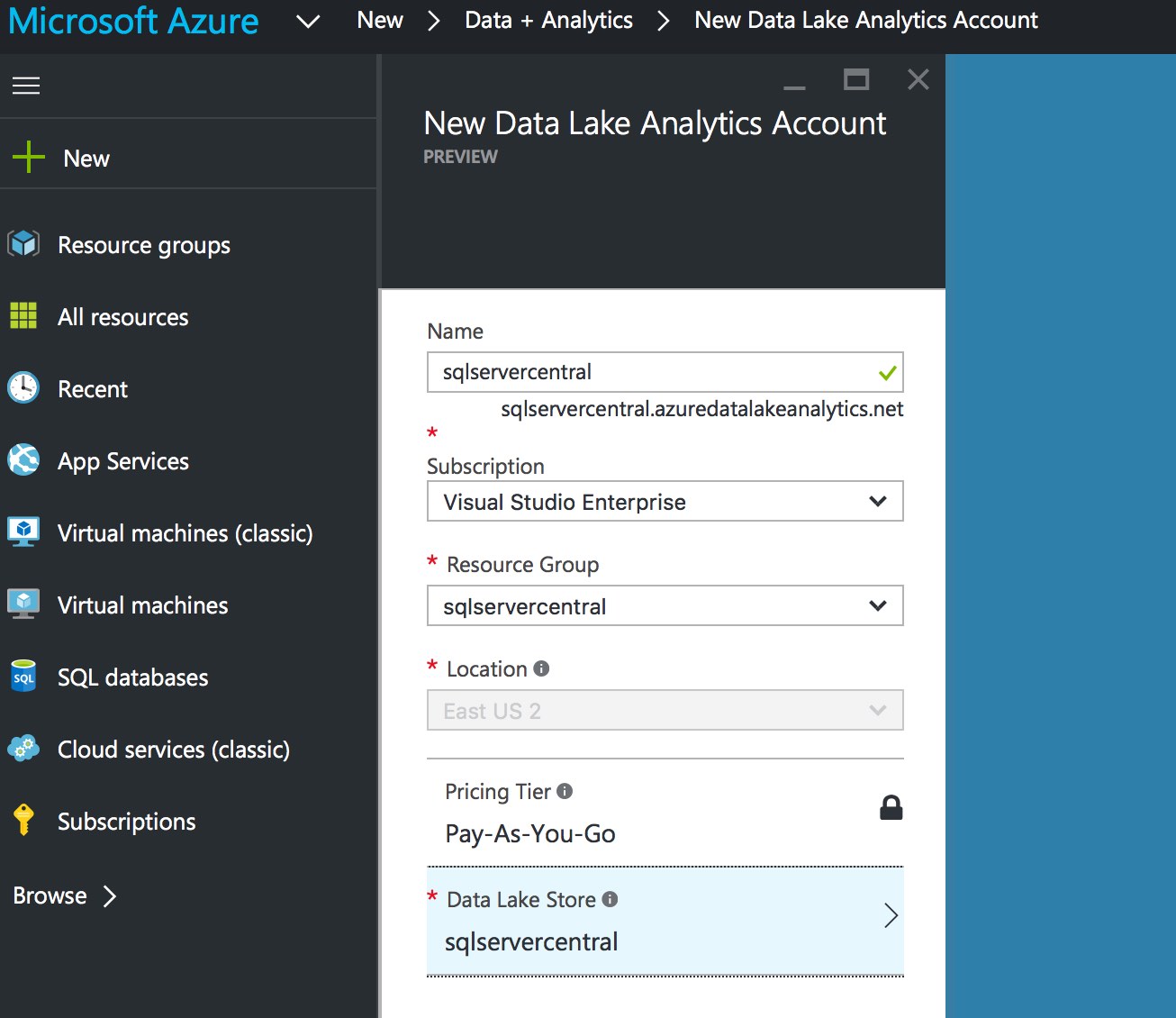Click the green plus New icon
The image size is (1176, 1018).
29,158
